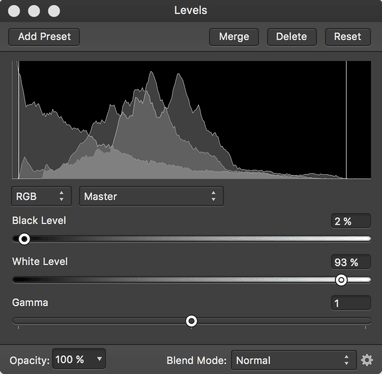Open blend options gear icon
Viewport: 382px width, 374px height.
click(x=367, y=360)
